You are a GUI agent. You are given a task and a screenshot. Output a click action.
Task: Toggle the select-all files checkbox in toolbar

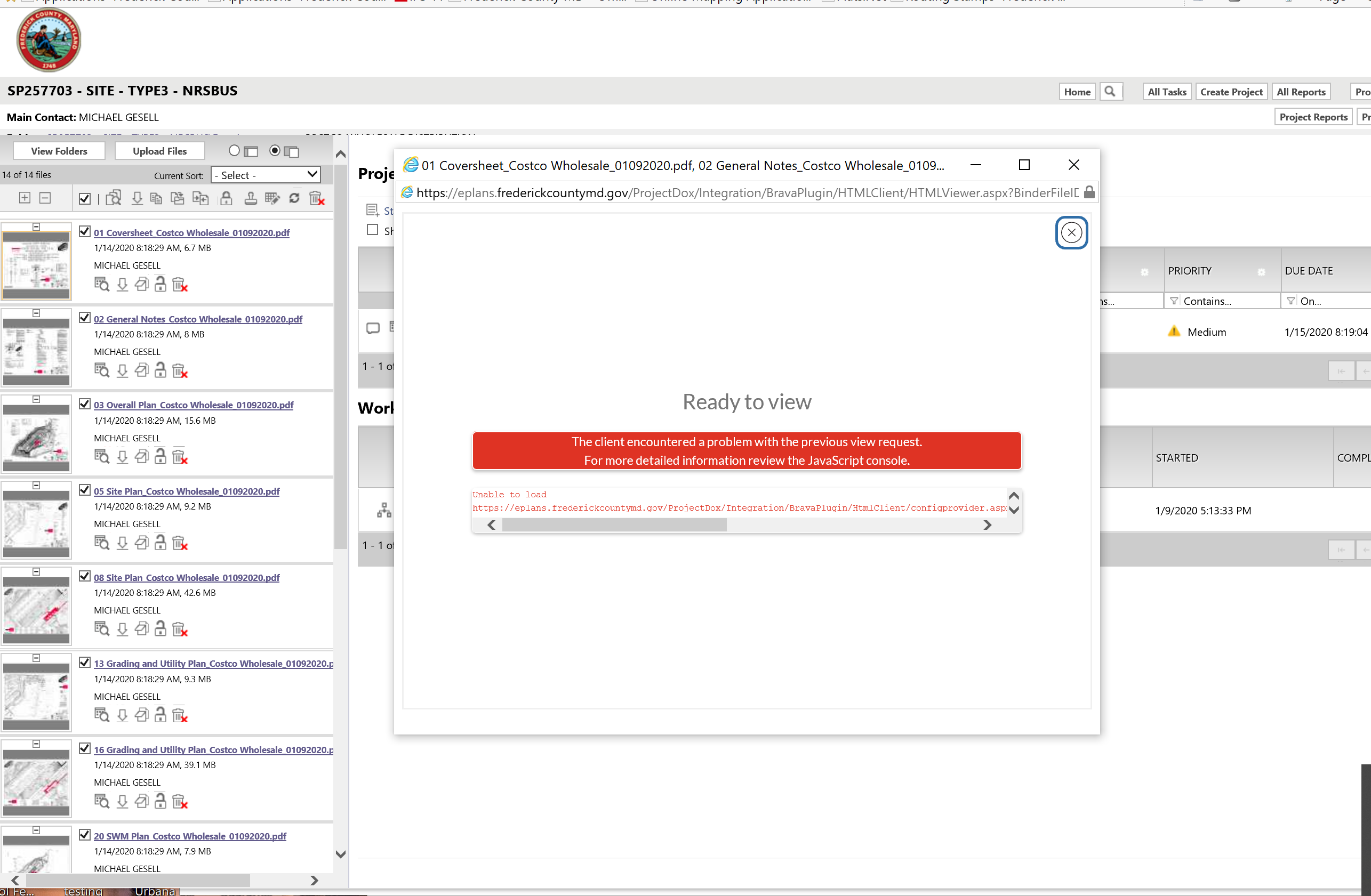[x=85, y=199]
